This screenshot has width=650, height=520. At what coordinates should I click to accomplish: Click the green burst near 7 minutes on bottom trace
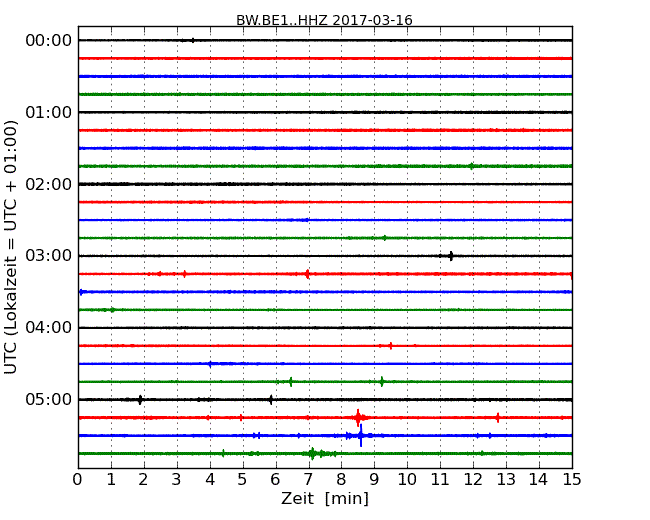pos(313,453)
